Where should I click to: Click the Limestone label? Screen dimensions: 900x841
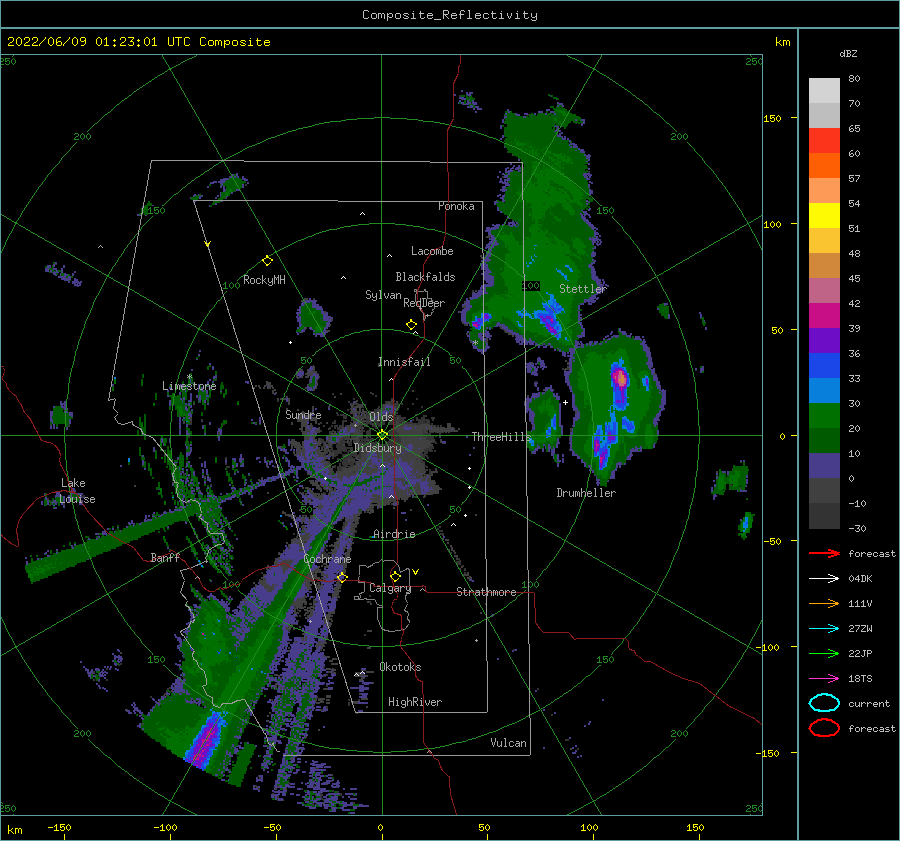(x=189, y=386)
